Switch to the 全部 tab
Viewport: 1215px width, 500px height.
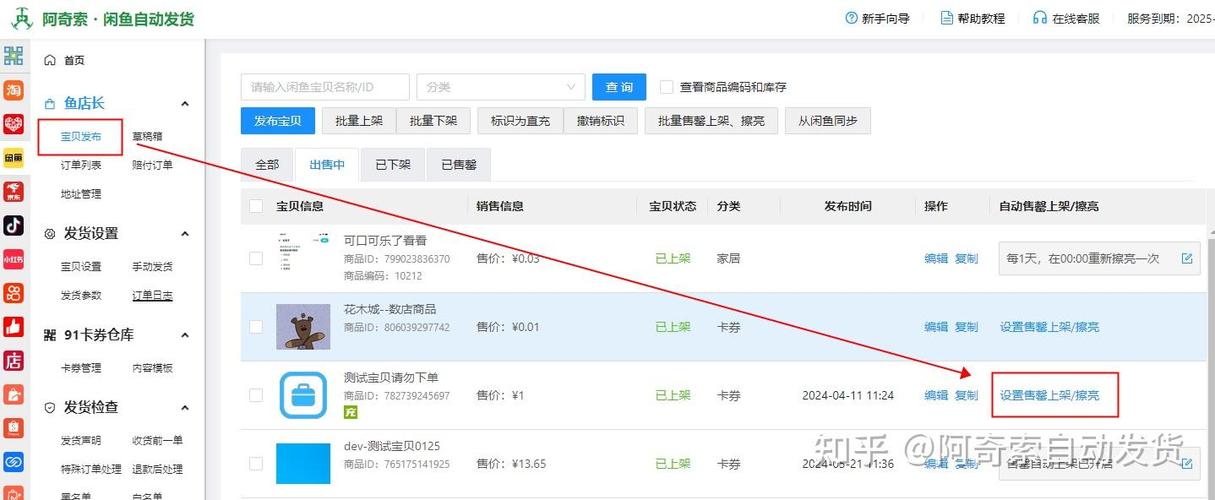pyautogui.click(x=267, y=165)
